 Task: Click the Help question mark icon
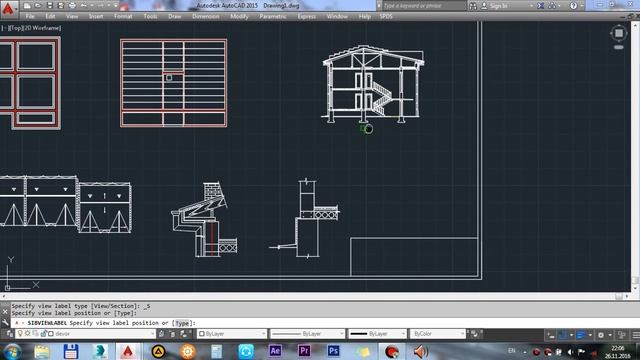coord(573,6)
